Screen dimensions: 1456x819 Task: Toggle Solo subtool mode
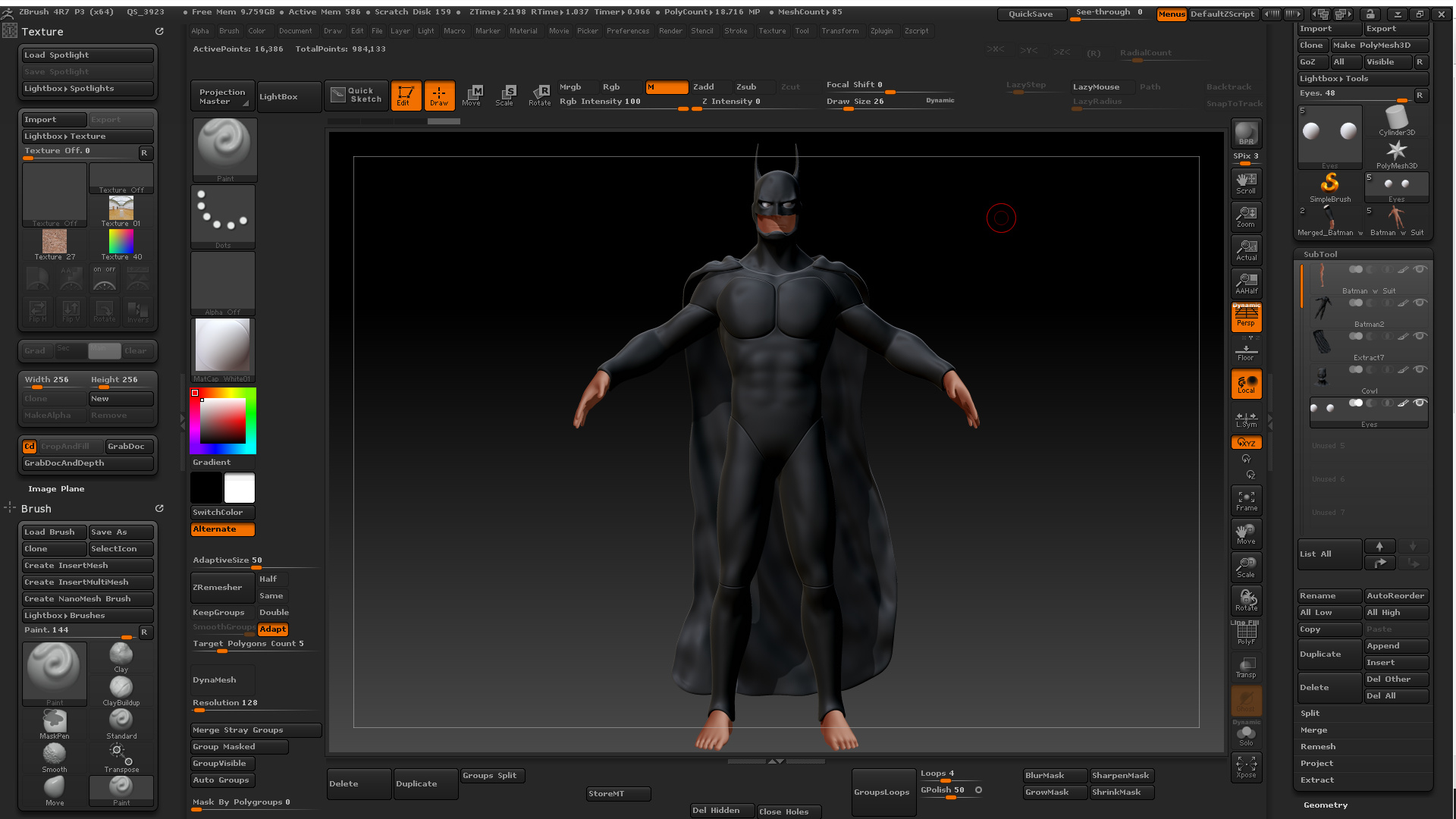(x=1246, y=734)
